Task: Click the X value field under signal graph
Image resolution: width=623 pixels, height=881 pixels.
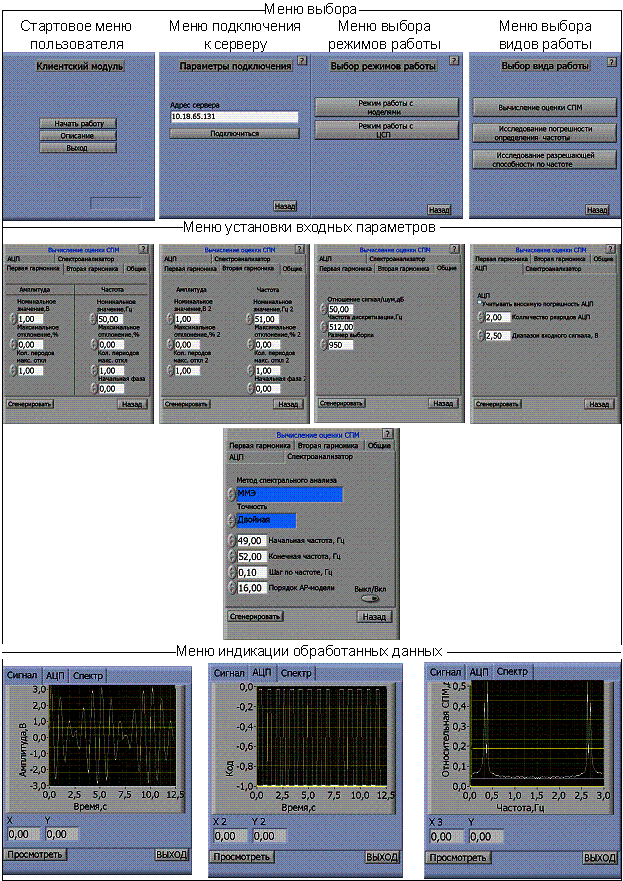Action: coord(25,834)
